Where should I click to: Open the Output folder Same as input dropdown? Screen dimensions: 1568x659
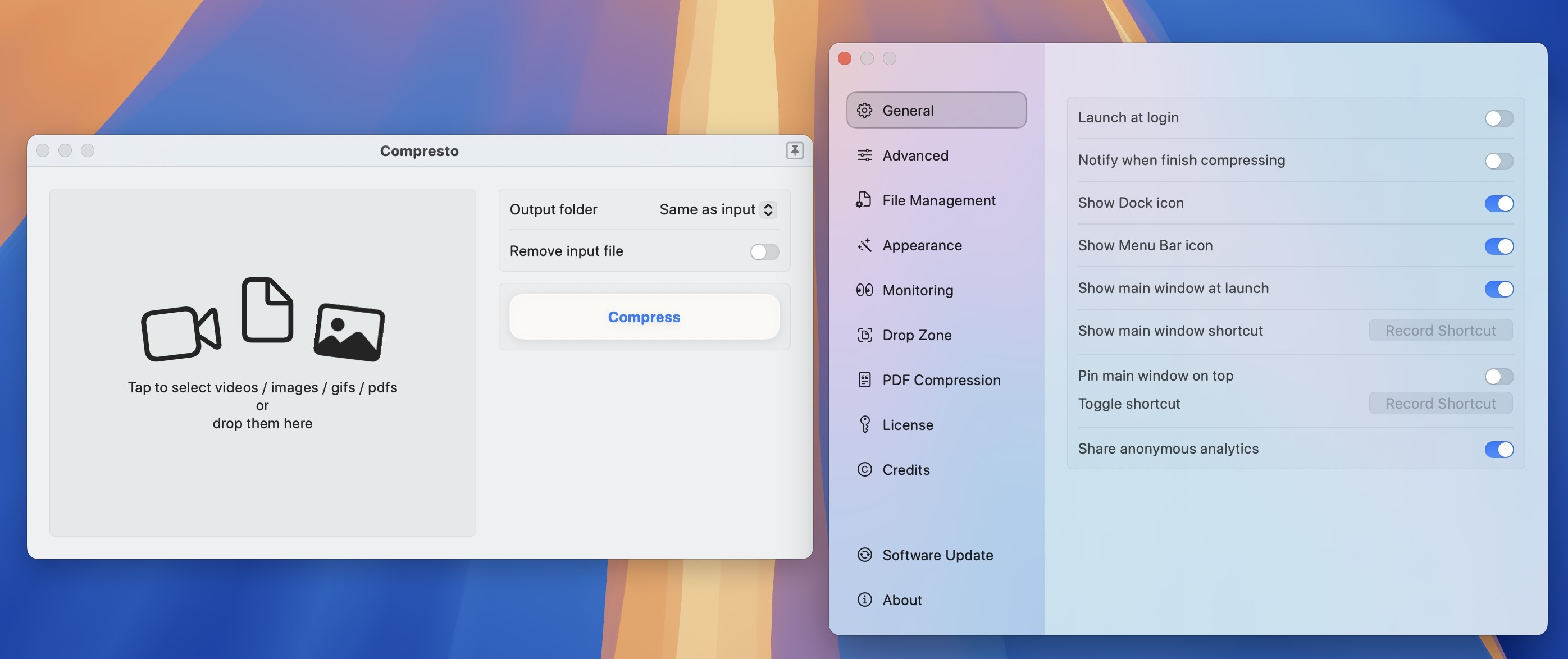pyautogui.click(x=718, y=209)
